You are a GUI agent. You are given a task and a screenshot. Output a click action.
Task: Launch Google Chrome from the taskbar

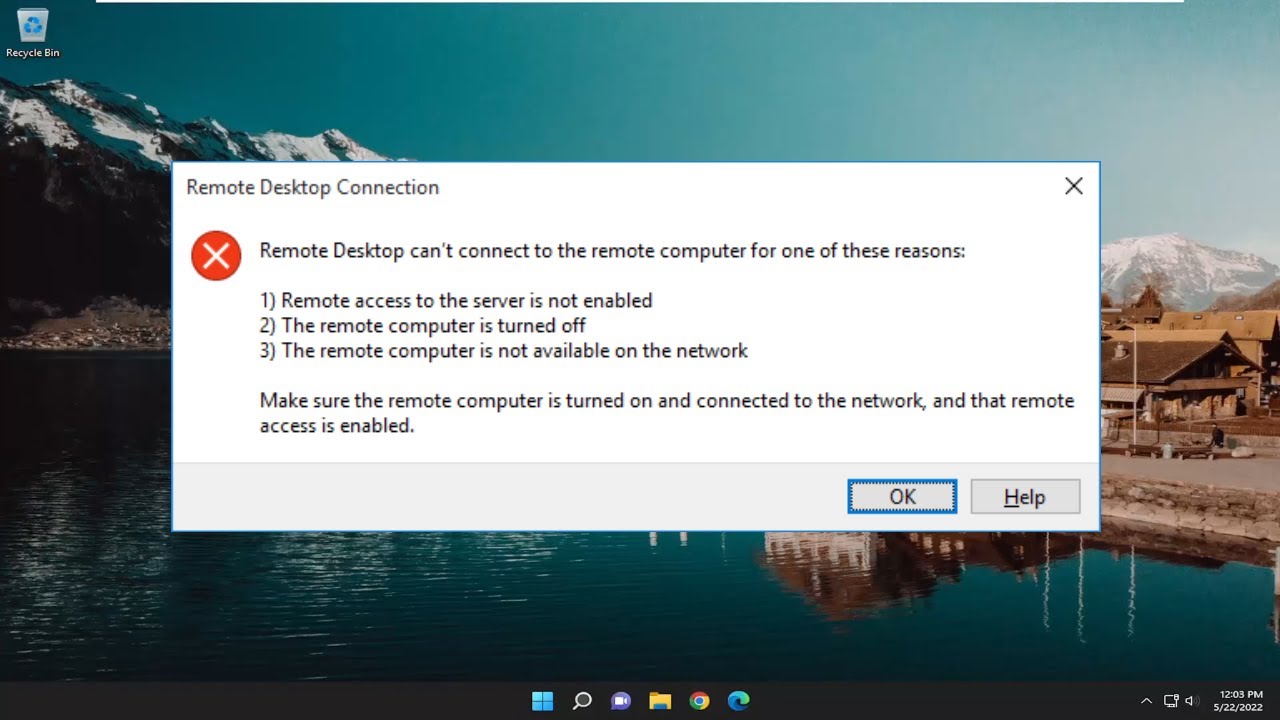click(x=699, y=700)
